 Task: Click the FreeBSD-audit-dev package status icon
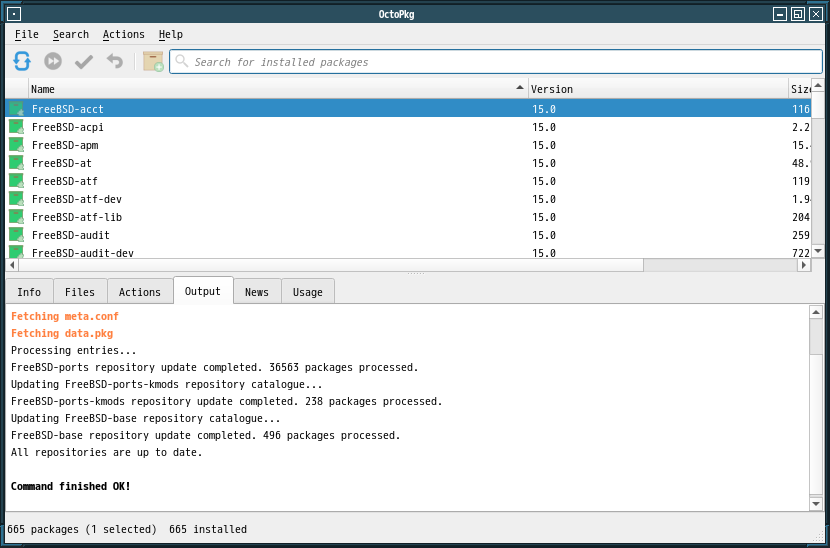(x=16, y=251)
